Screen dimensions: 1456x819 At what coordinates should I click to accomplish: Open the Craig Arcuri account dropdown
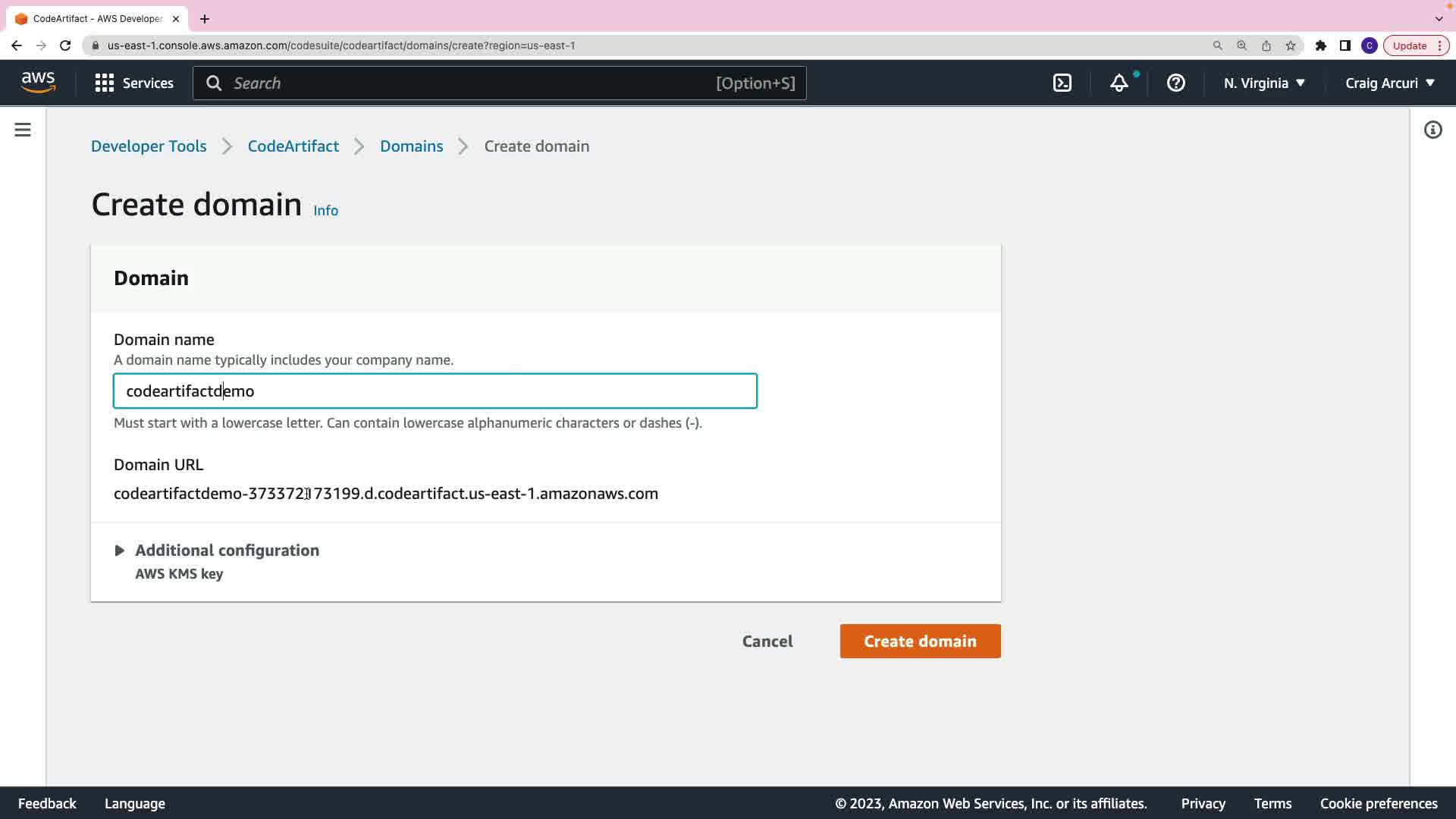(x=1389, y=83)
